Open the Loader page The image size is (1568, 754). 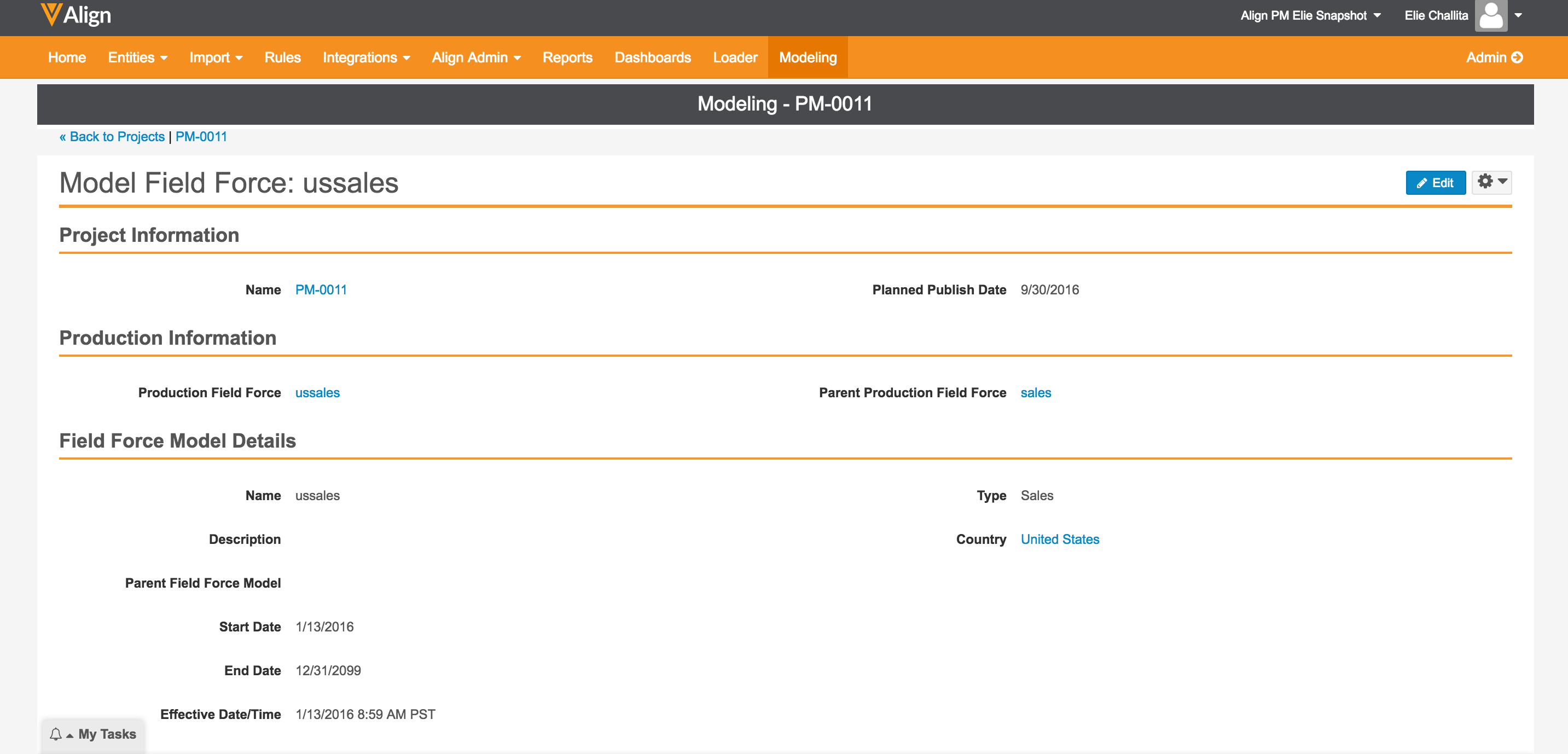[735, 57]
